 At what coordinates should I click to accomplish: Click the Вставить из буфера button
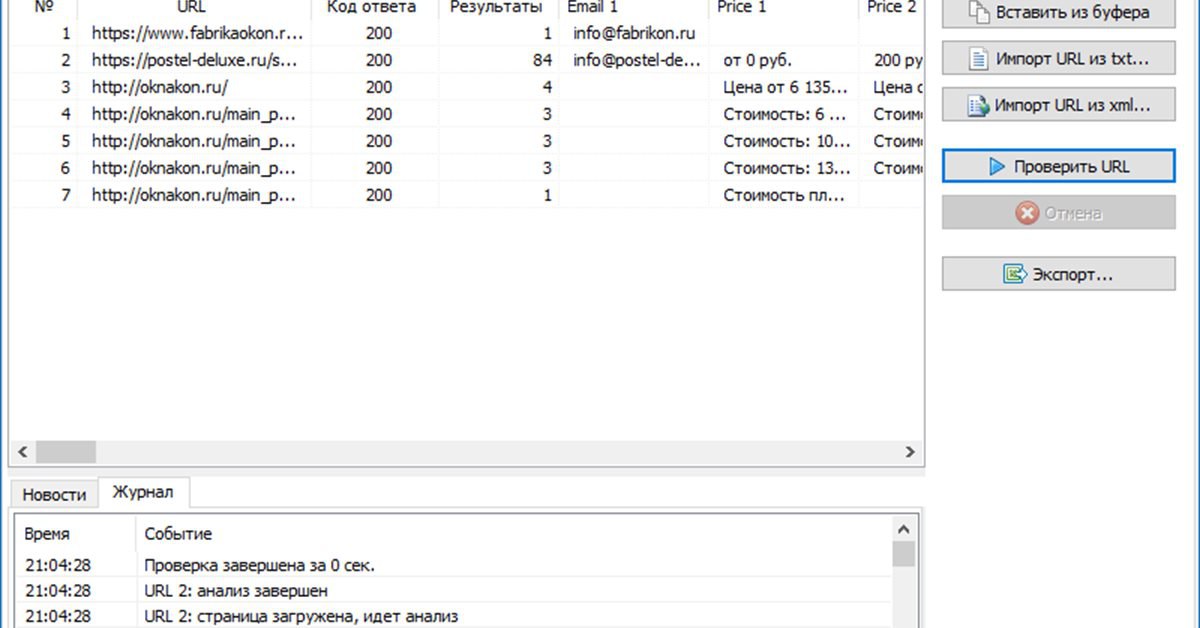point(1058,13)
